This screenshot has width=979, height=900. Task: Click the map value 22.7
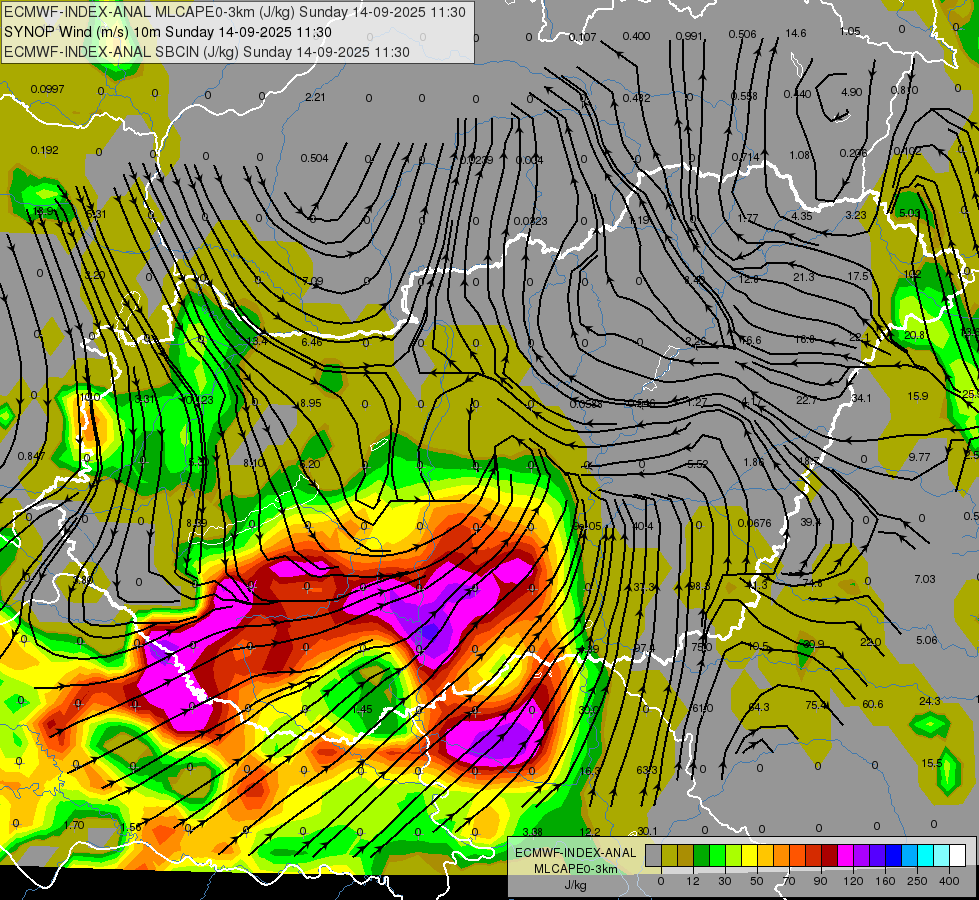806,400
